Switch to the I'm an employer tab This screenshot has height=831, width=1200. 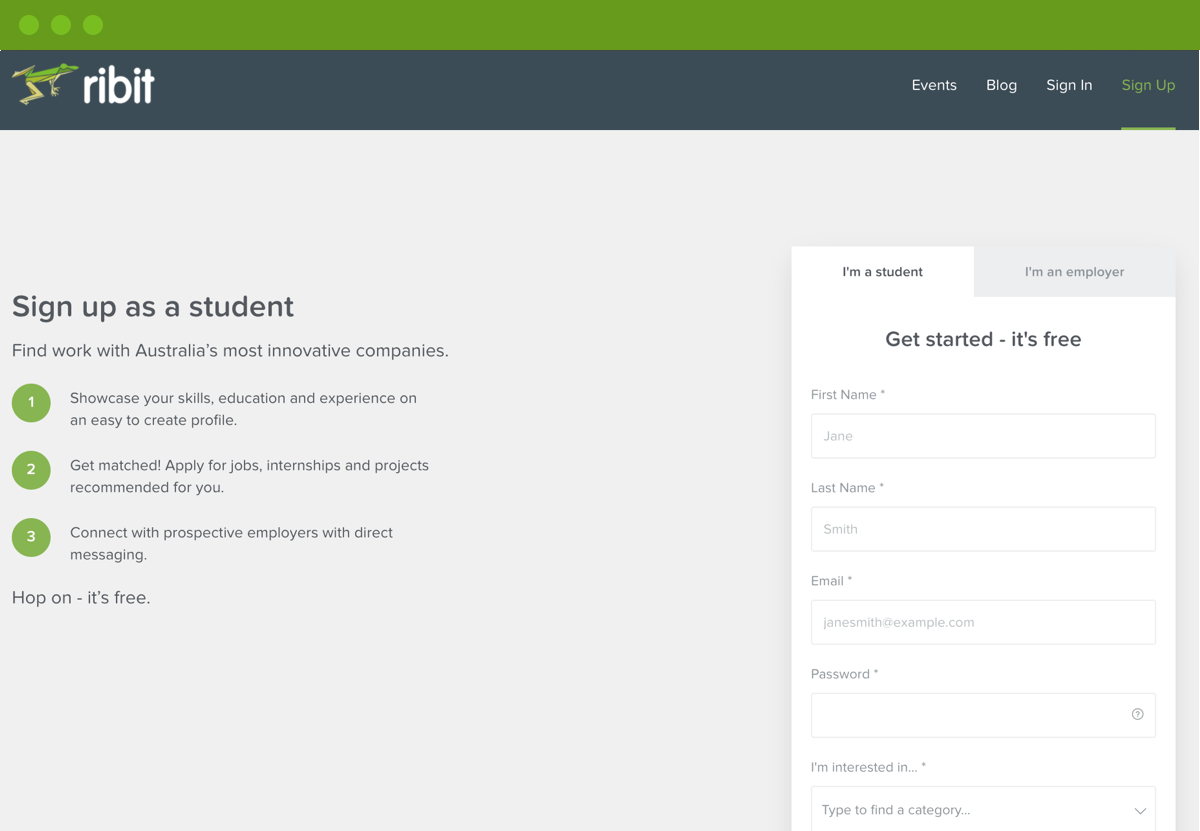[1074, 272]
